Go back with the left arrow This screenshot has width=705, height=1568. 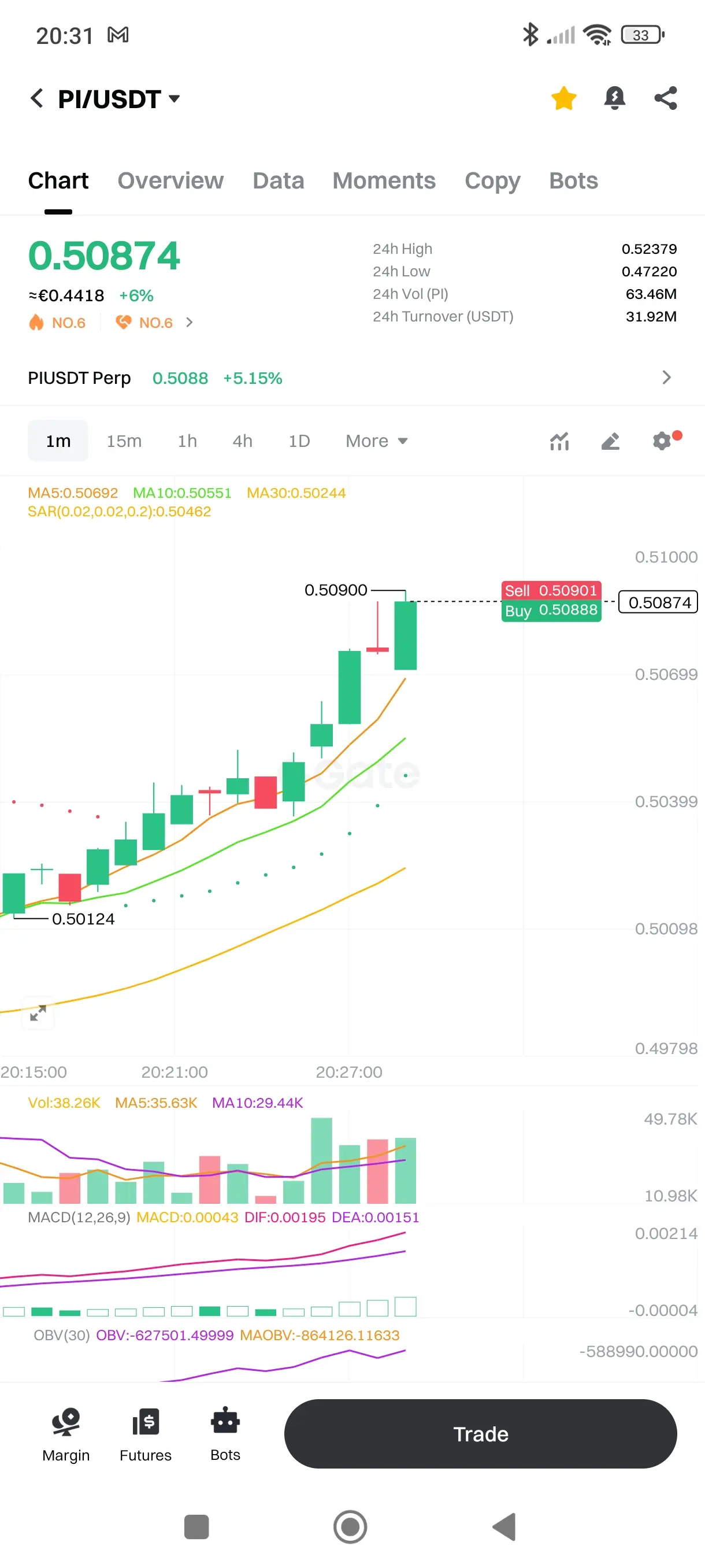[36, 98]
